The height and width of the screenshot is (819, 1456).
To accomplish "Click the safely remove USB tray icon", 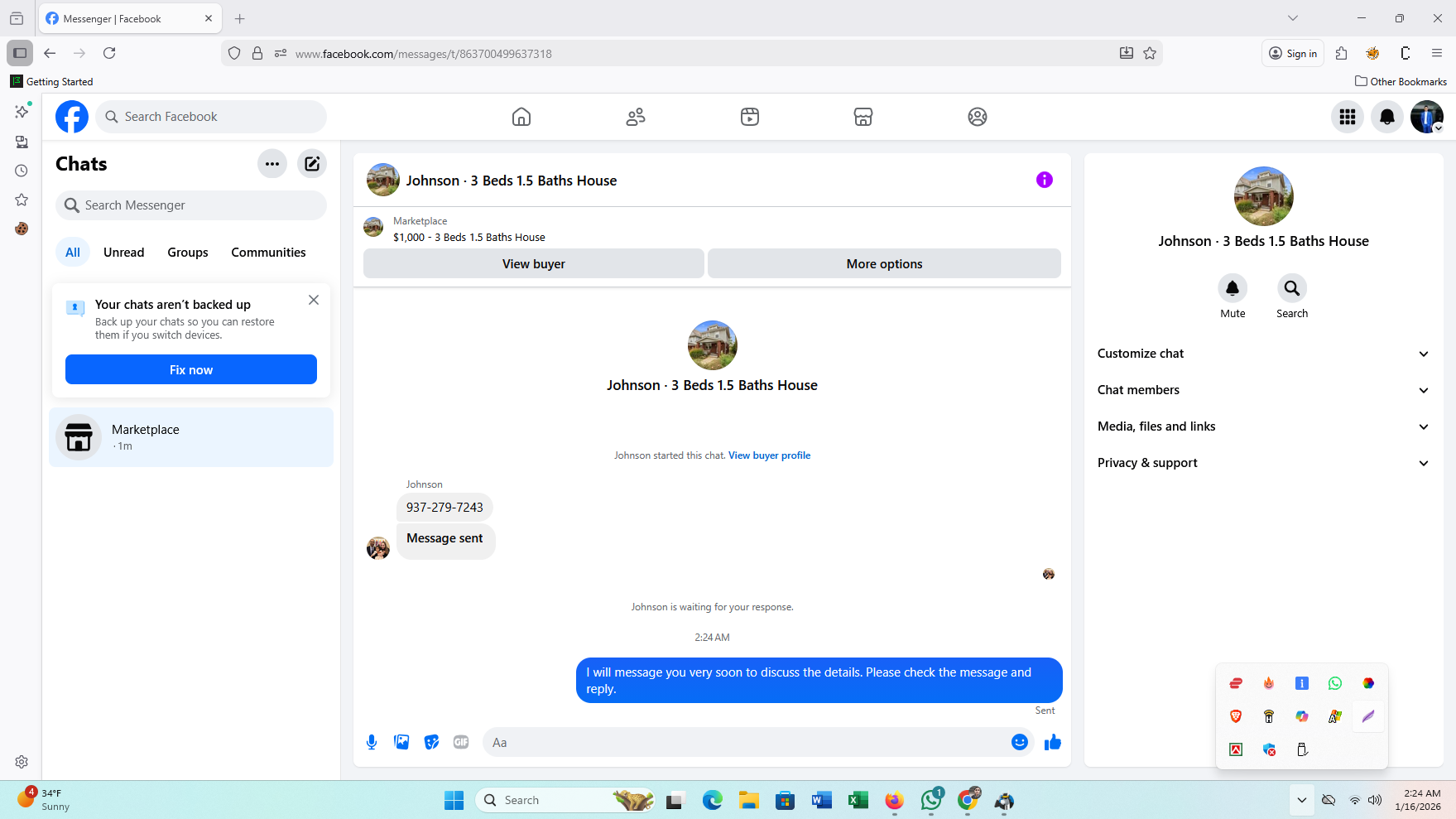I will click(x=1302, y=749).
